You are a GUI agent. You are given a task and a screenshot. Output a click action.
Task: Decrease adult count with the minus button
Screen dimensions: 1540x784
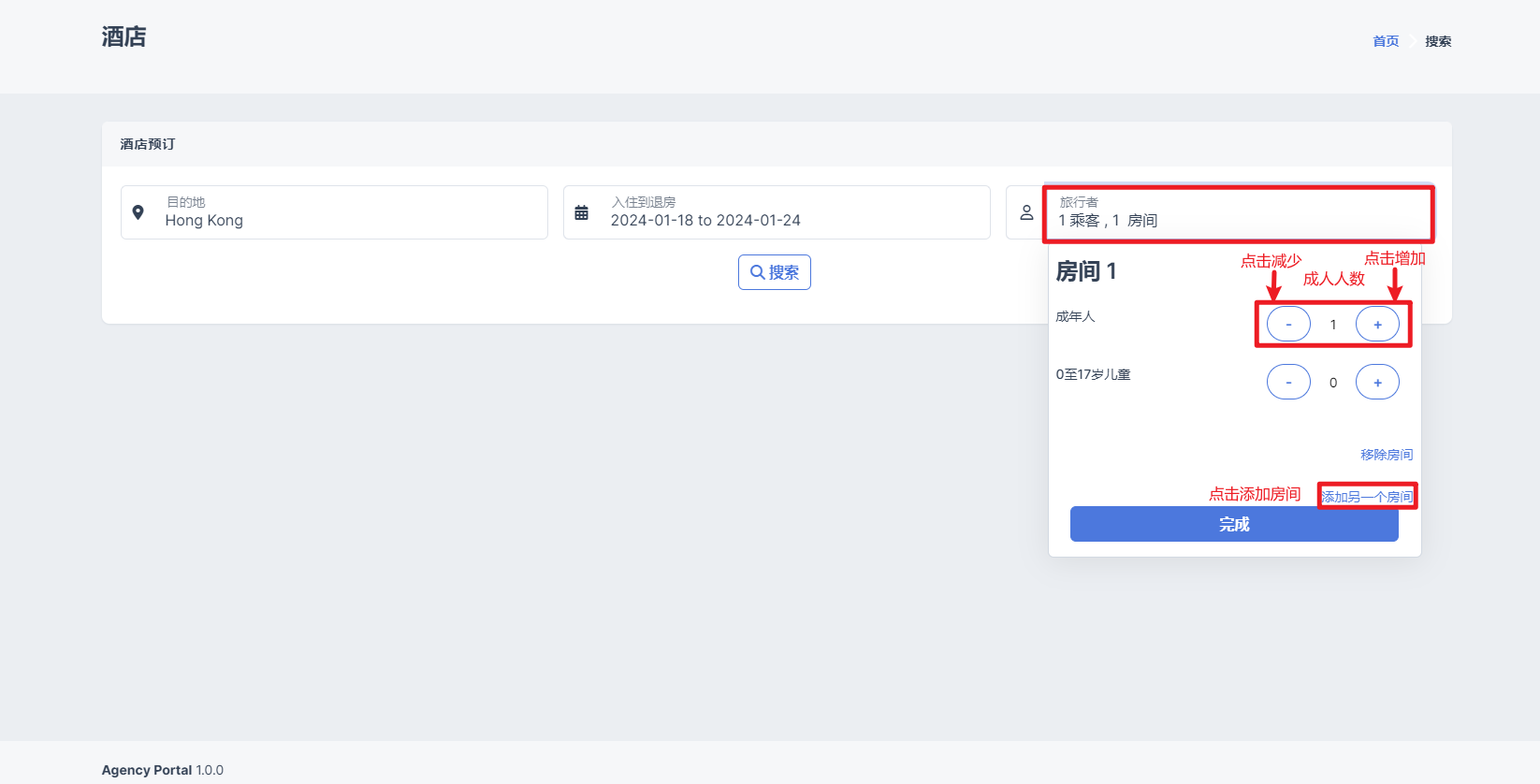1288,325
